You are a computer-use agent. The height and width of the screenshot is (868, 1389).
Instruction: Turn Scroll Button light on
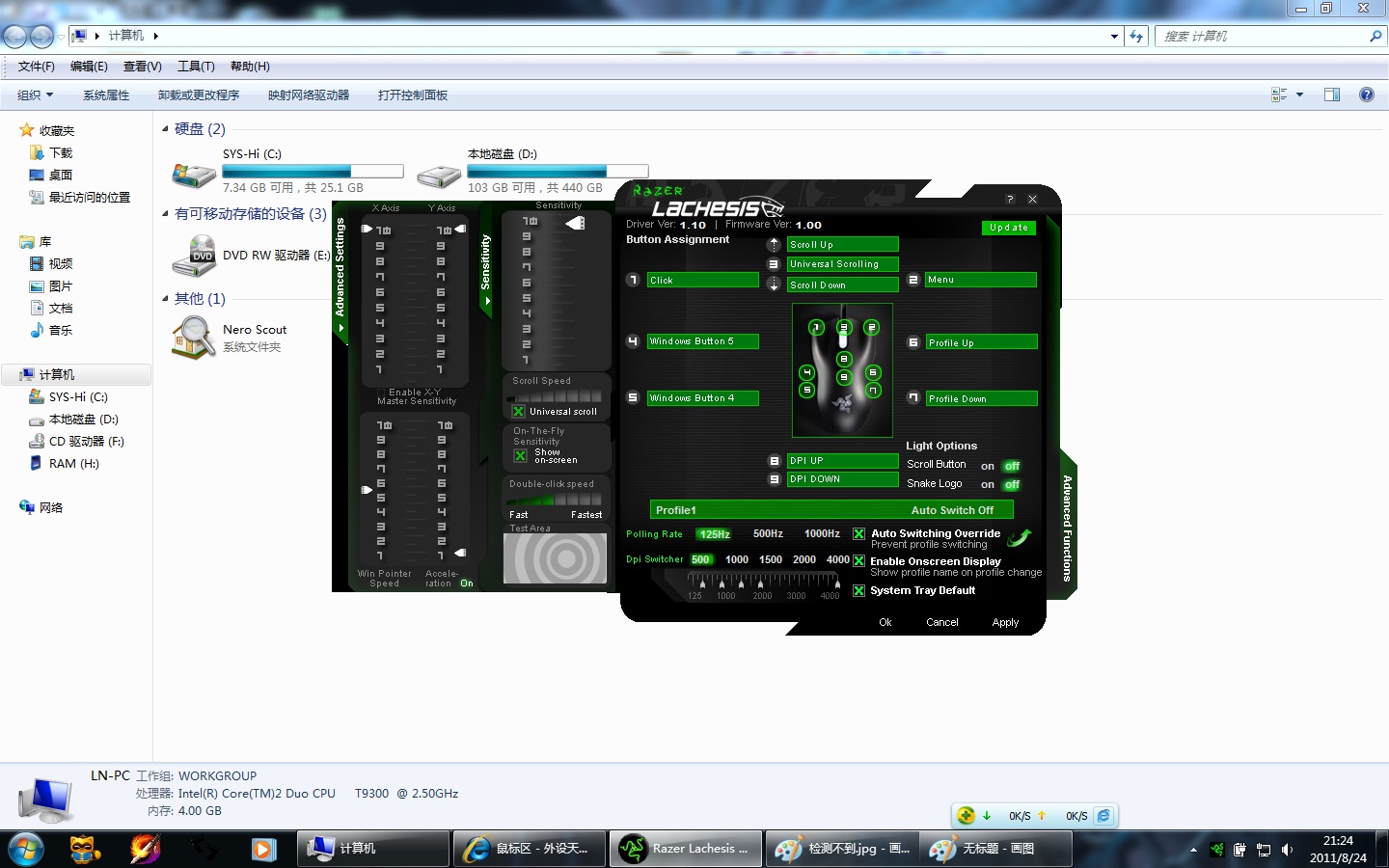pyautogui.click(x=988, y=466)
